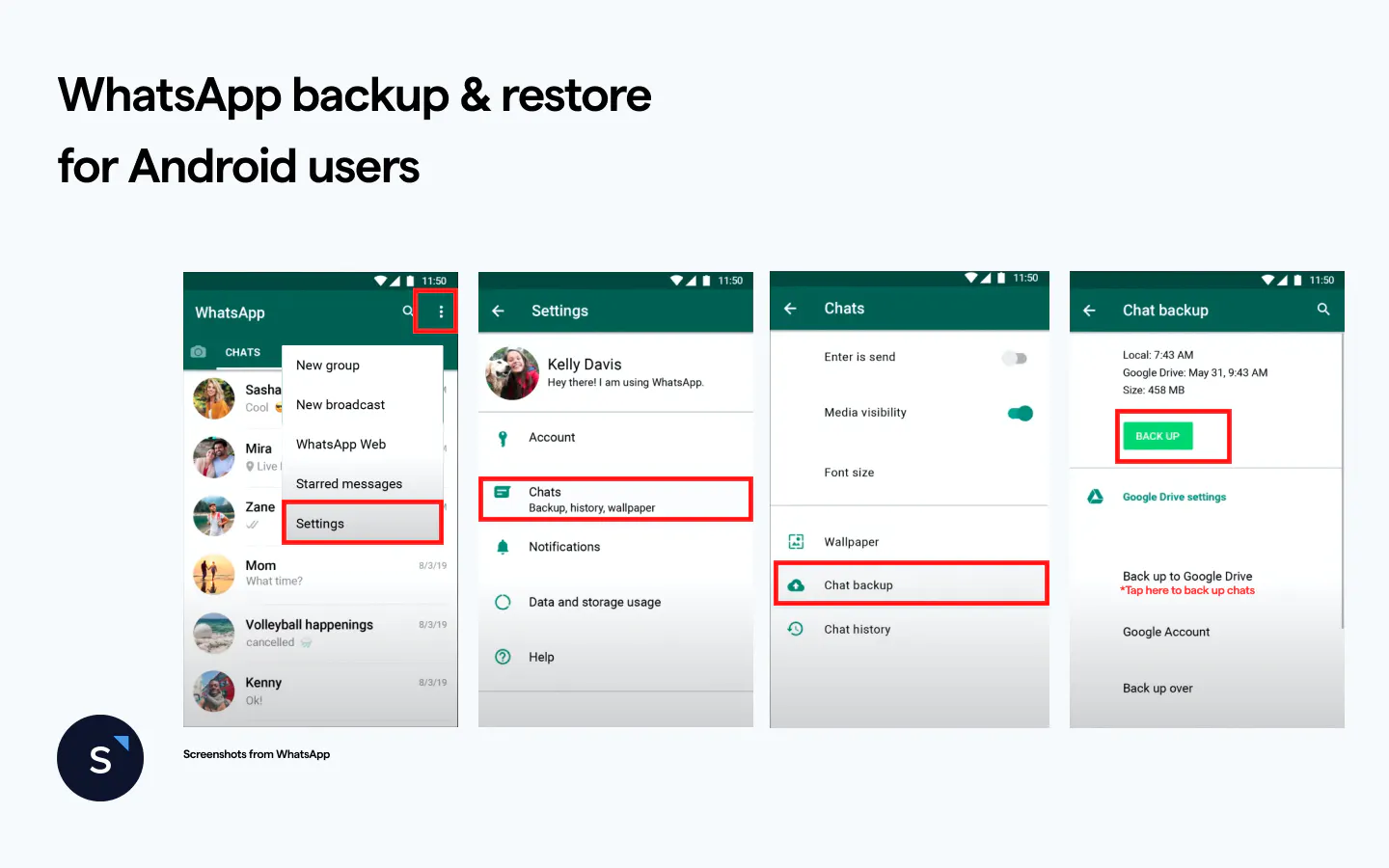This screenshot has height=868, width=1389.
Task: Select Settings from the overflow menu
Action: tap(319, 523)
